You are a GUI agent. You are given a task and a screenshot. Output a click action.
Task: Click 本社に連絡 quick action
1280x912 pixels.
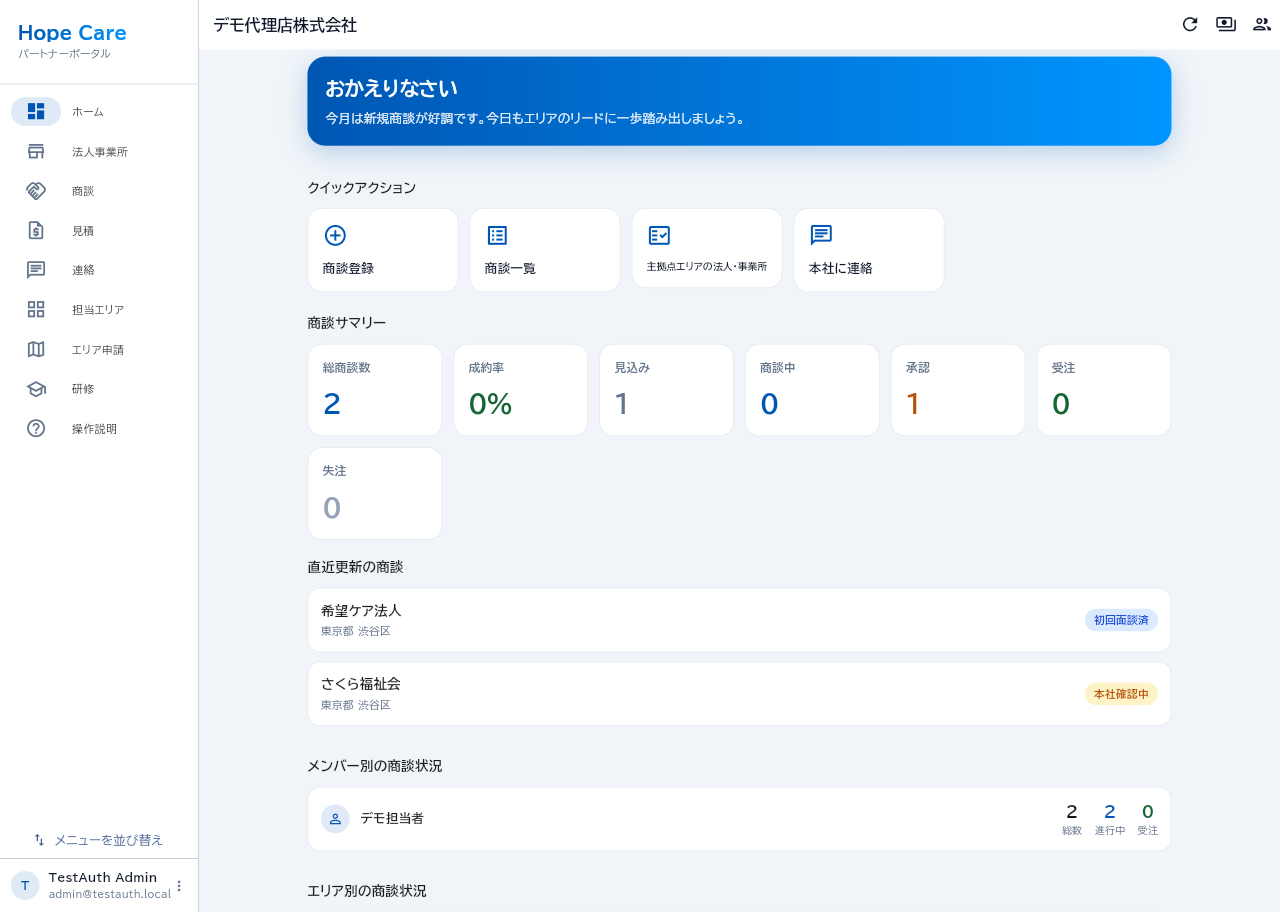869,250
